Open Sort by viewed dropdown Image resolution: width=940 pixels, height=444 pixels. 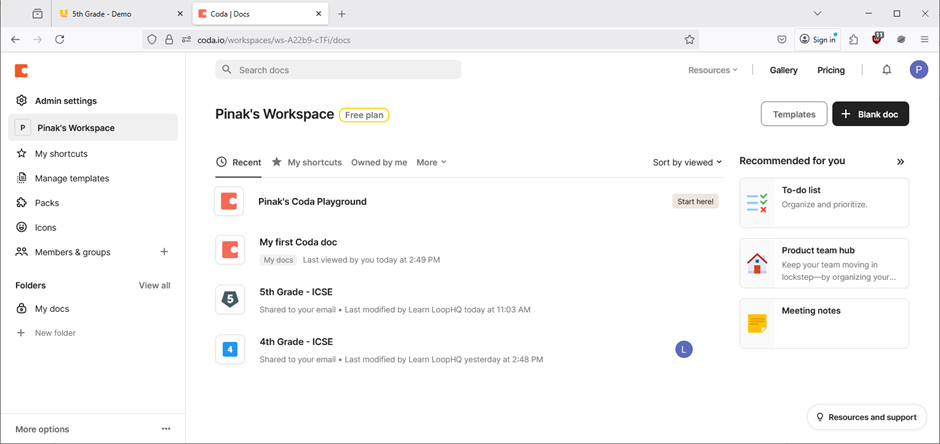point(688,162)
